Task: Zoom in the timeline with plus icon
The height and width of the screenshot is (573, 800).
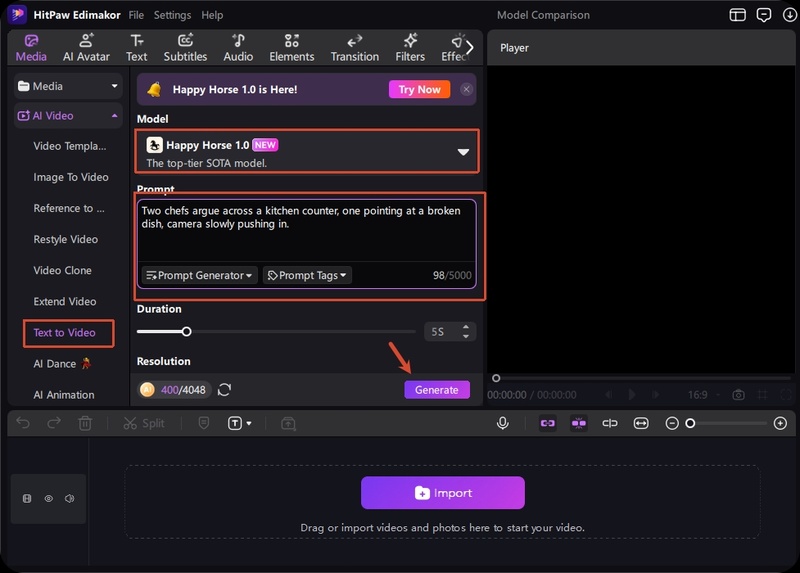Action: [x=780, y=423]
